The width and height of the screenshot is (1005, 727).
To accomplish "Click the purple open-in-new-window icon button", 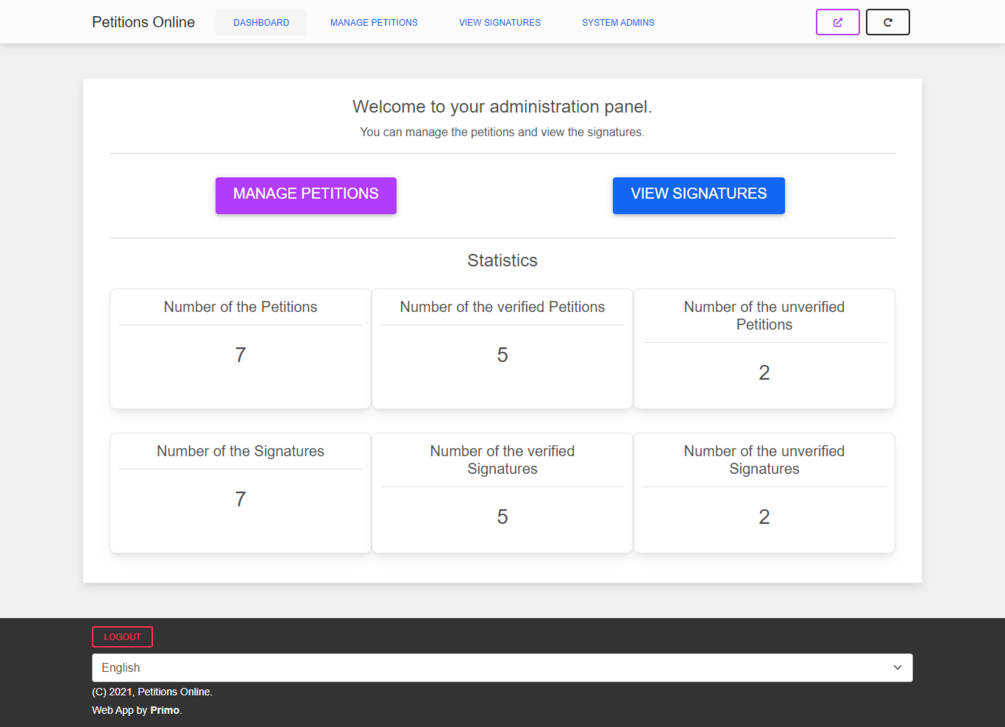I will tap(837, 22).
